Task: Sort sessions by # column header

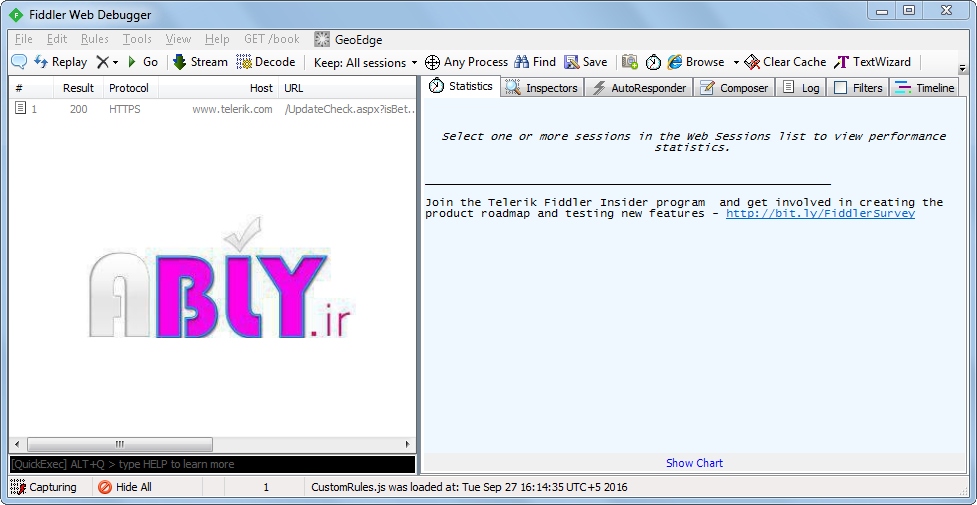Action: click(31, 88)
